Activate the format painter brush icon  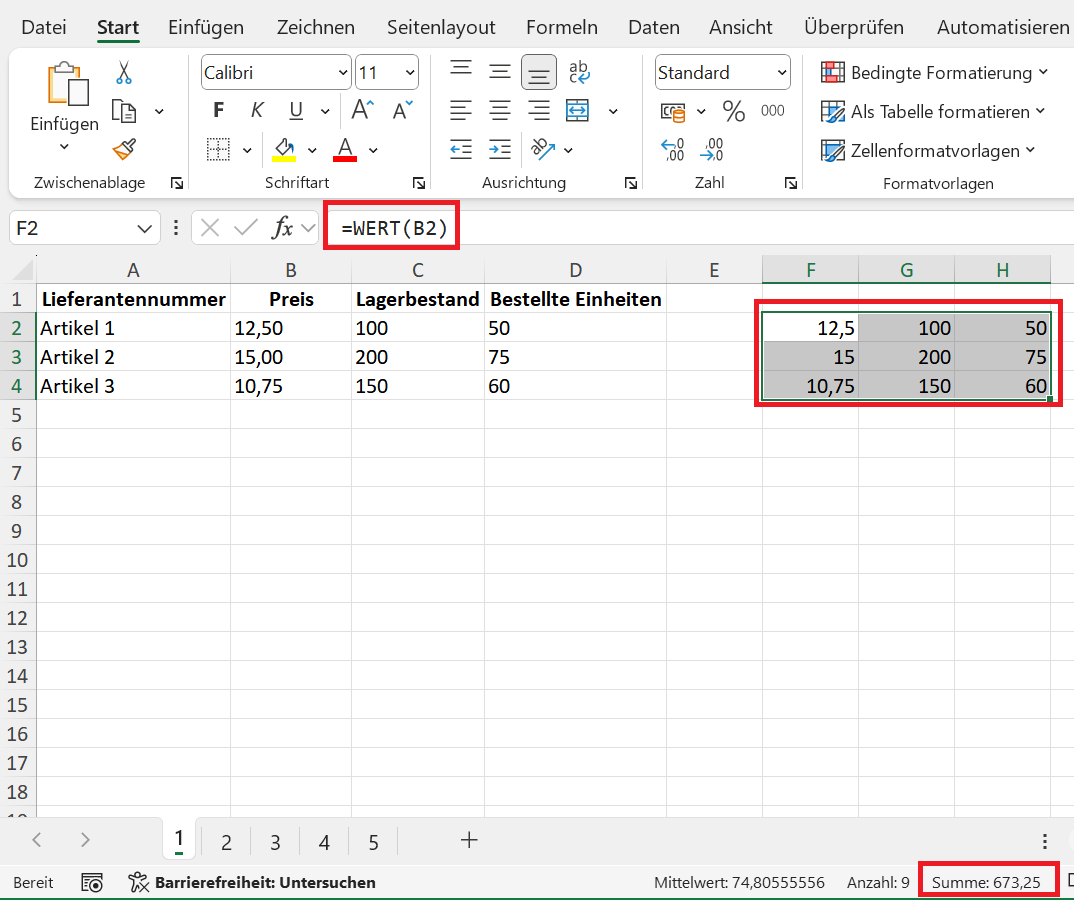pos(124,149)
